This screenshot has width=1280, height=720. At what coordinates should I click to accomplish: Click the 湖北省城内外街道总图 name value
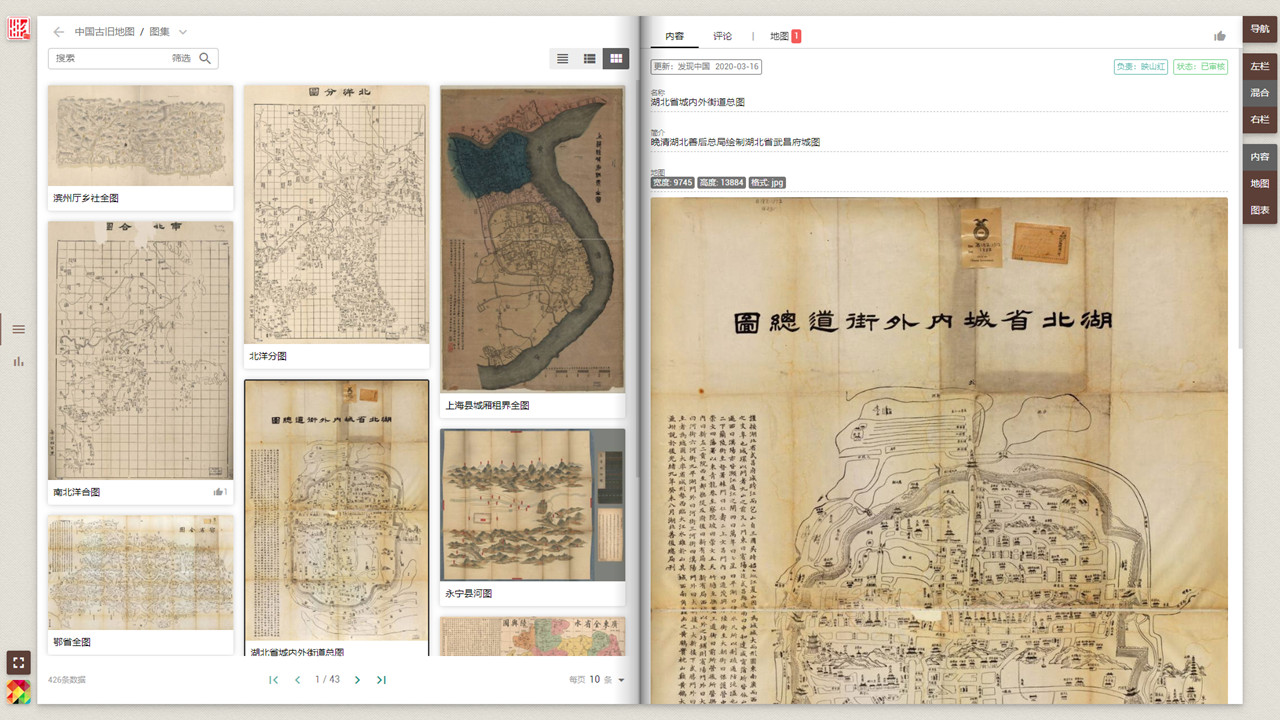point(698,102)
